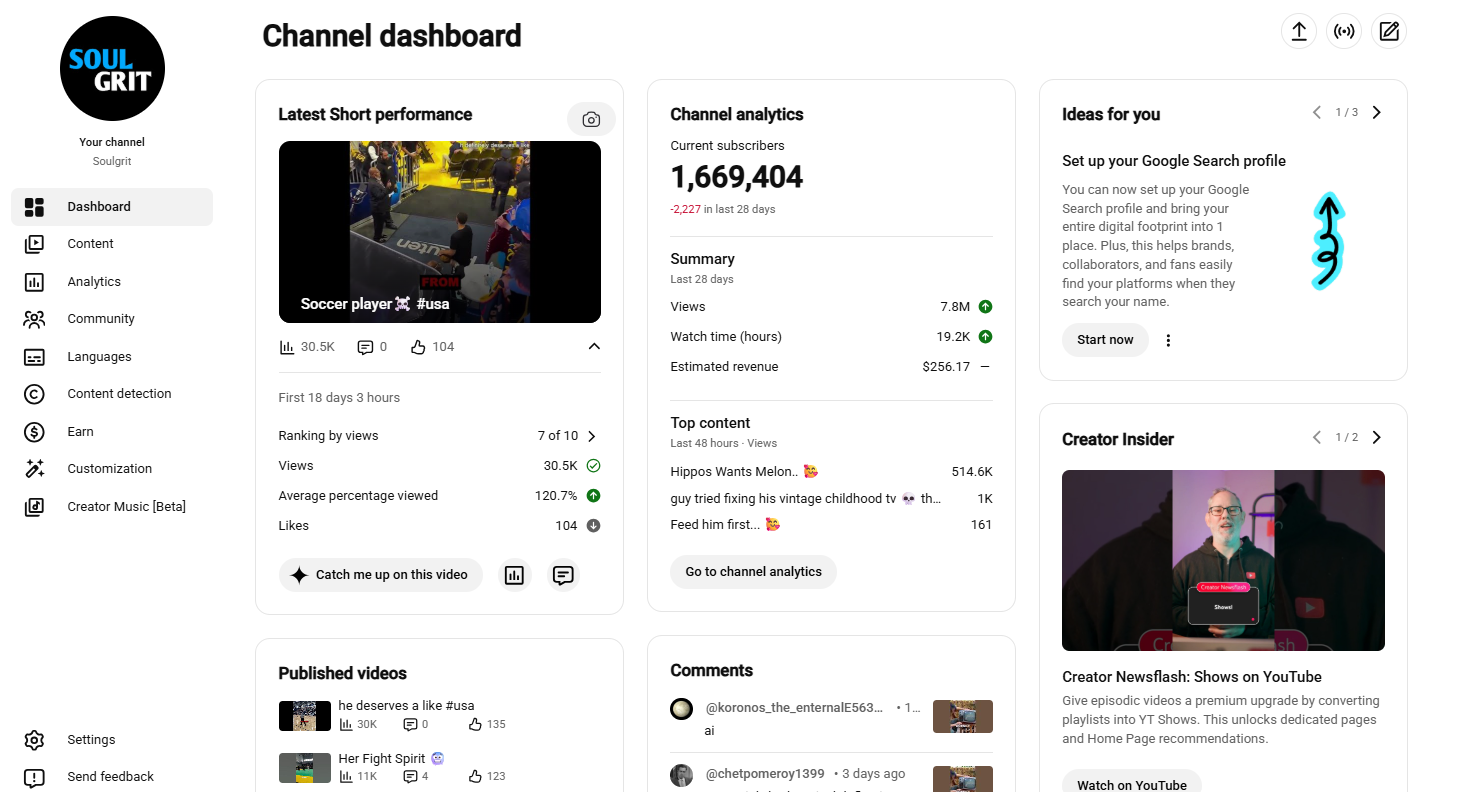The height and width of the screenshot is (792, 1471).
Task: Click the Go live broadcast icon
Action: 1344,31
